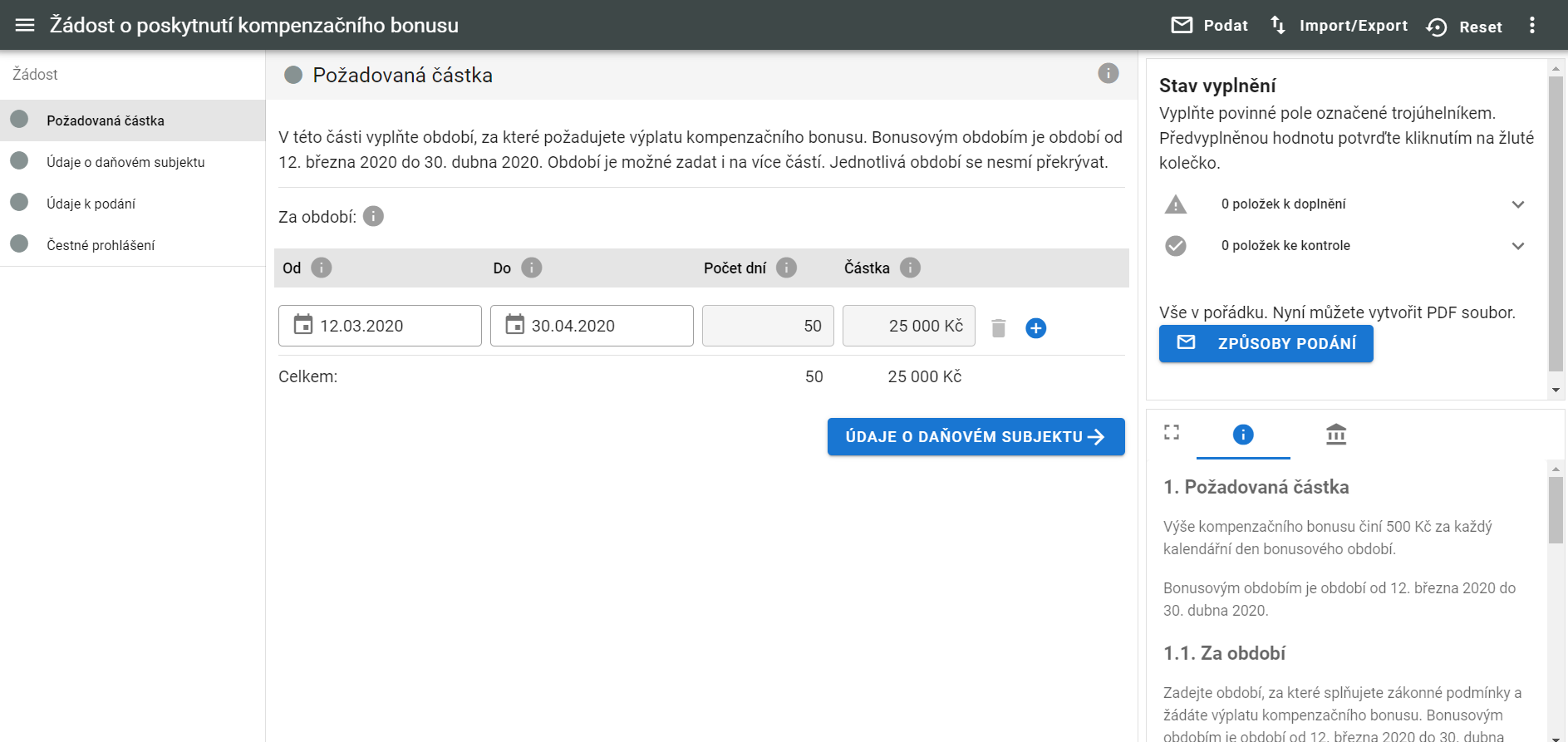
Task: Open Čestné prohlášení in sidebar
Action: point(101,245)
